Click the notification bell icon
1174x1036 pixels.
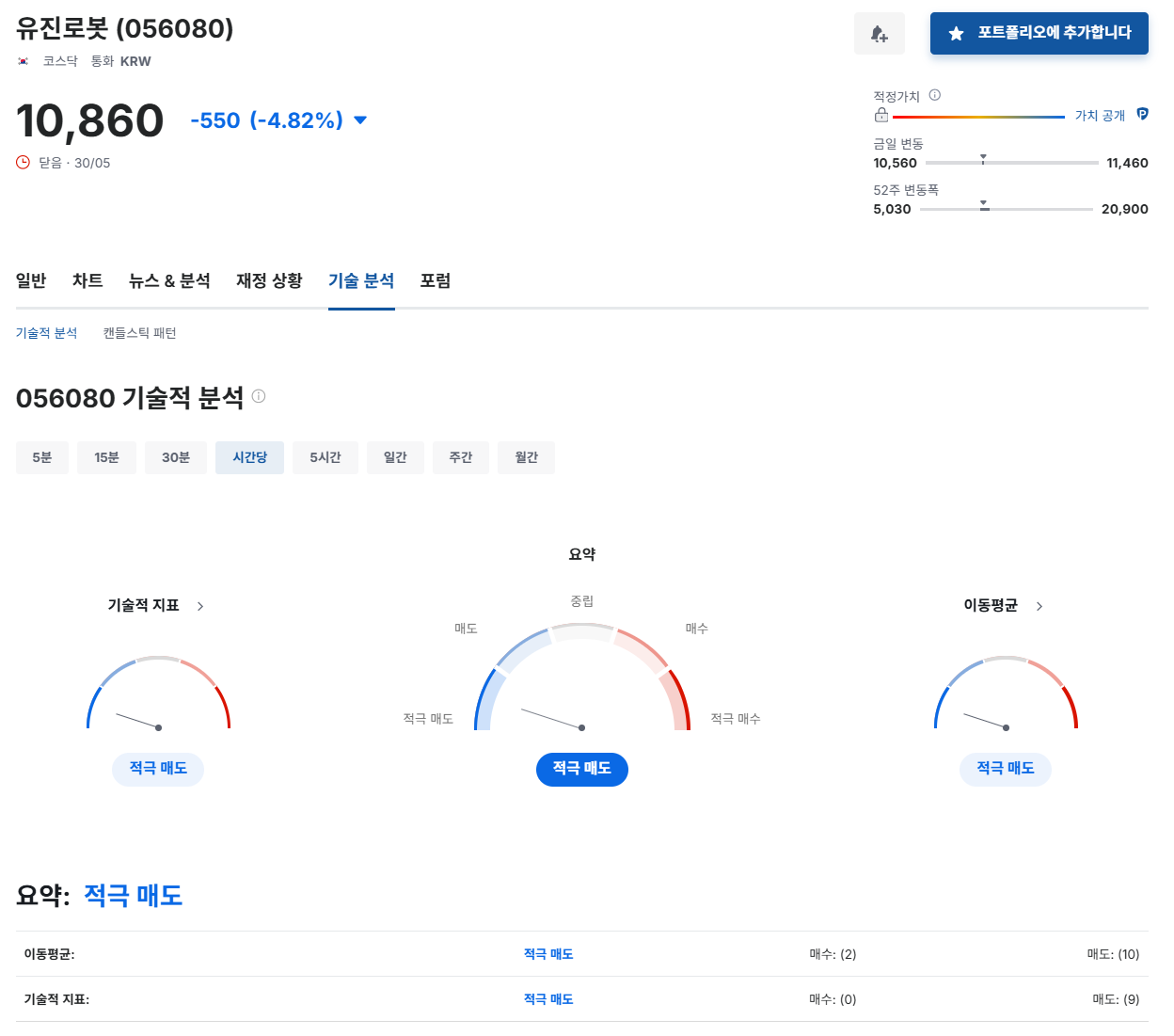click(879, 33)
